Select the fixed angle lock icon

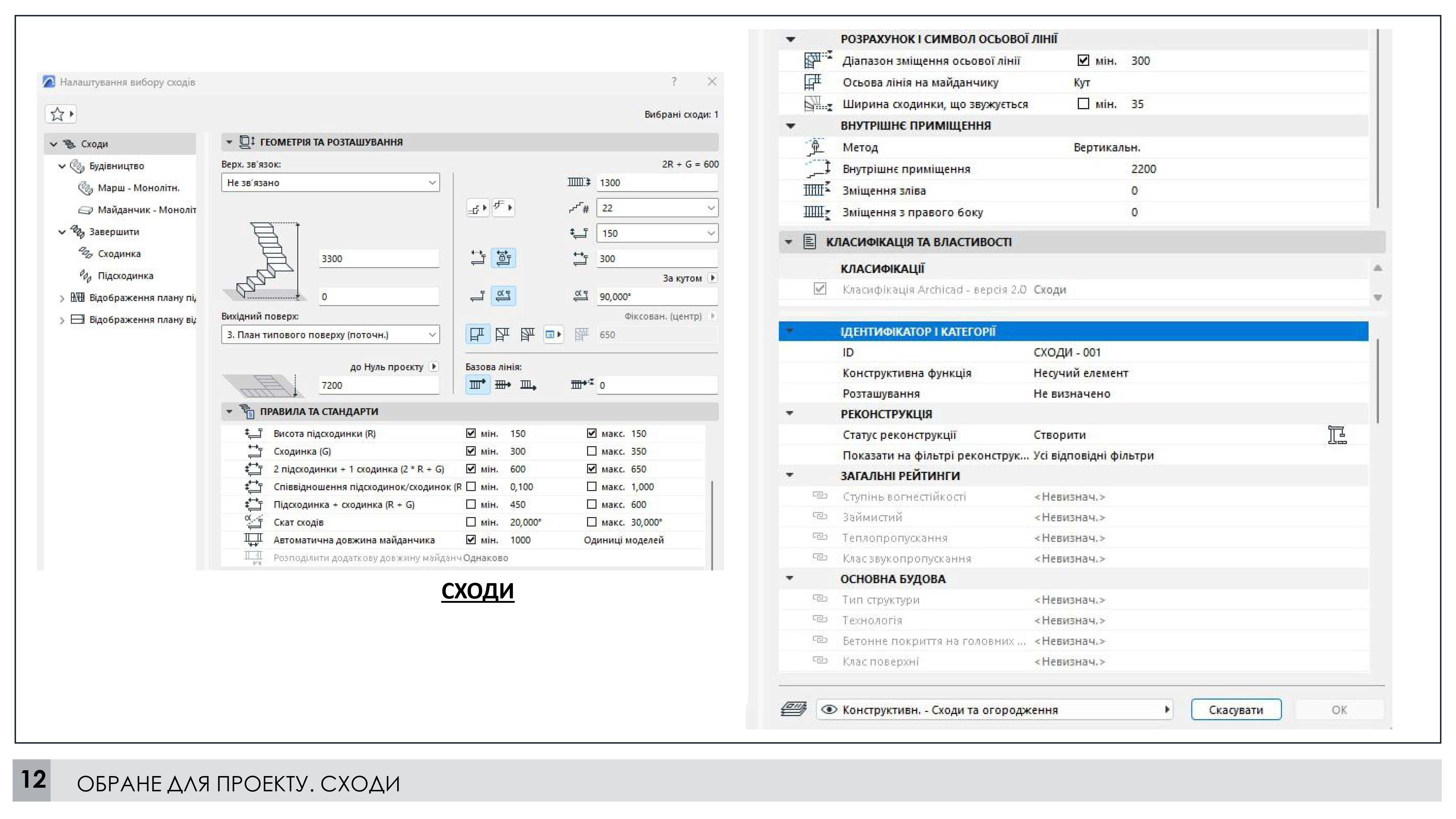(x=503, y=296)
